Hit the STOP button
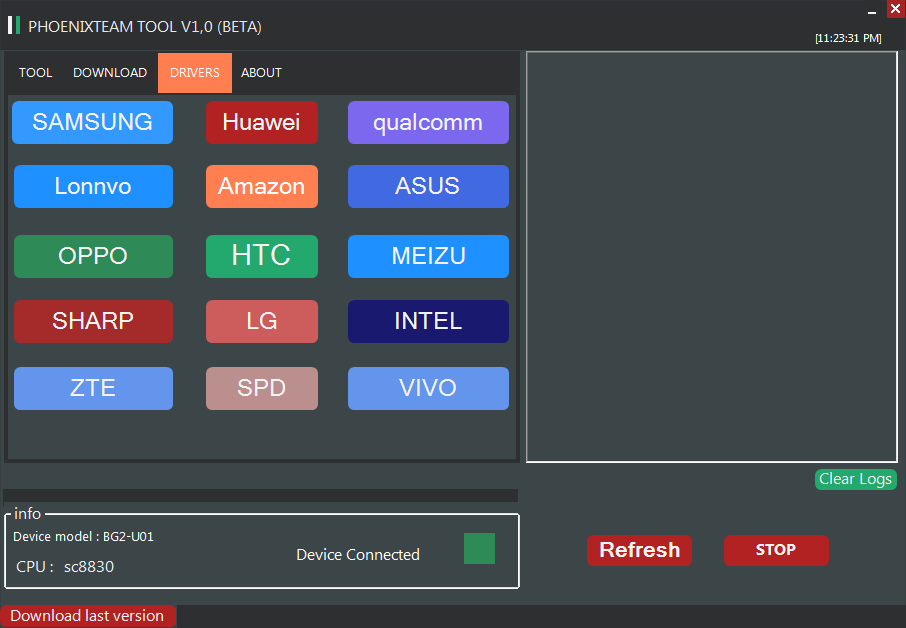 coord(776,550)
